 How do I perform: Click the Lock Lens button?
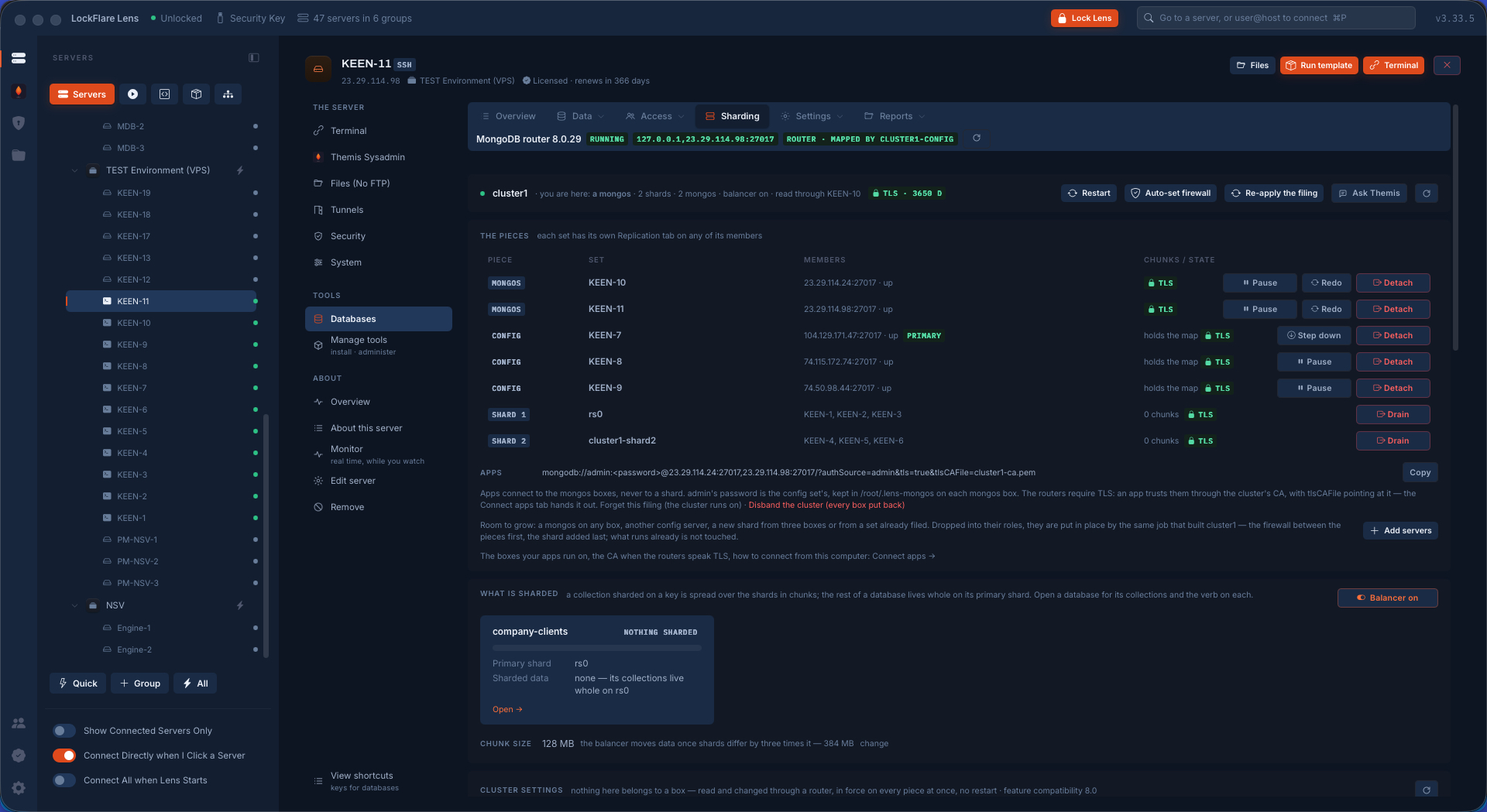[x=1084, y=19]
